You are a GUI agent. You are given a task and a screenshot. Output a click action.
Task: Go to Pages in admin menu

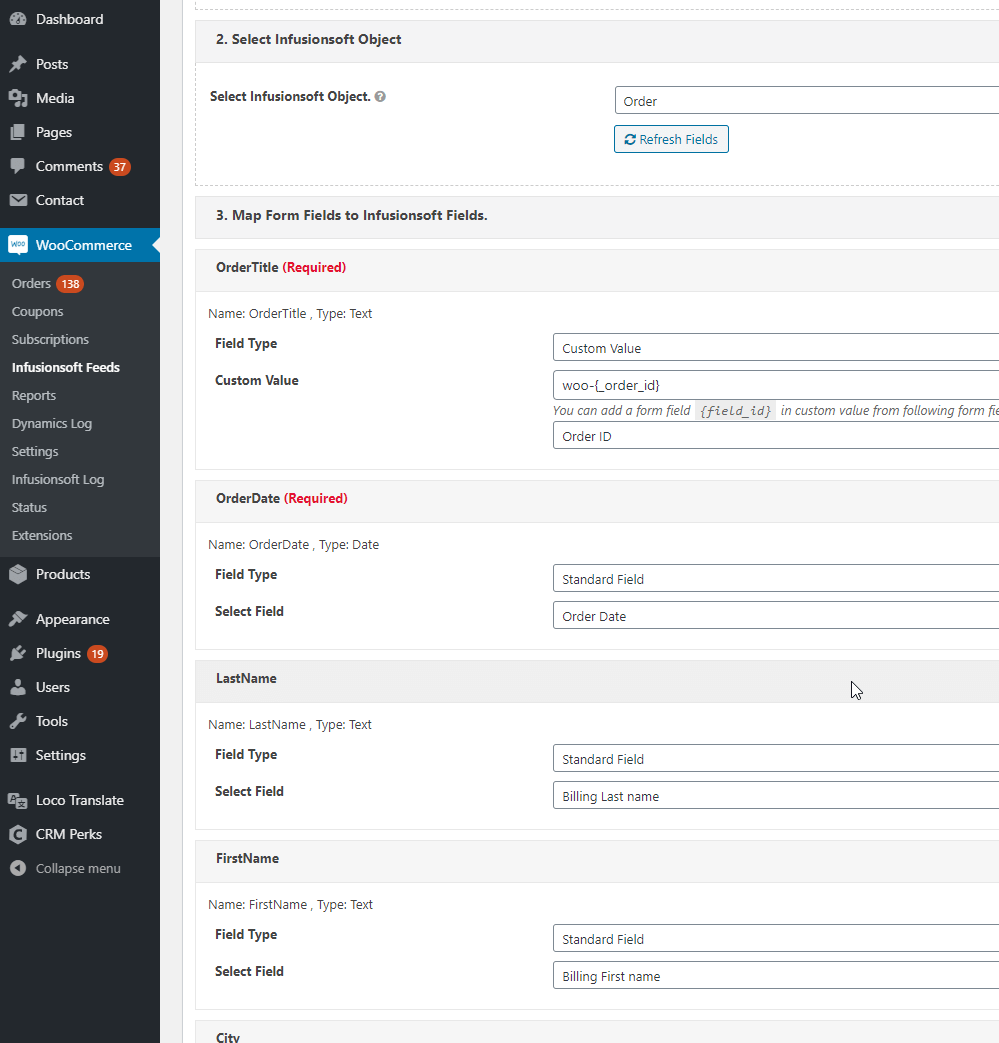pyautogui.click(x=54, y=132)
